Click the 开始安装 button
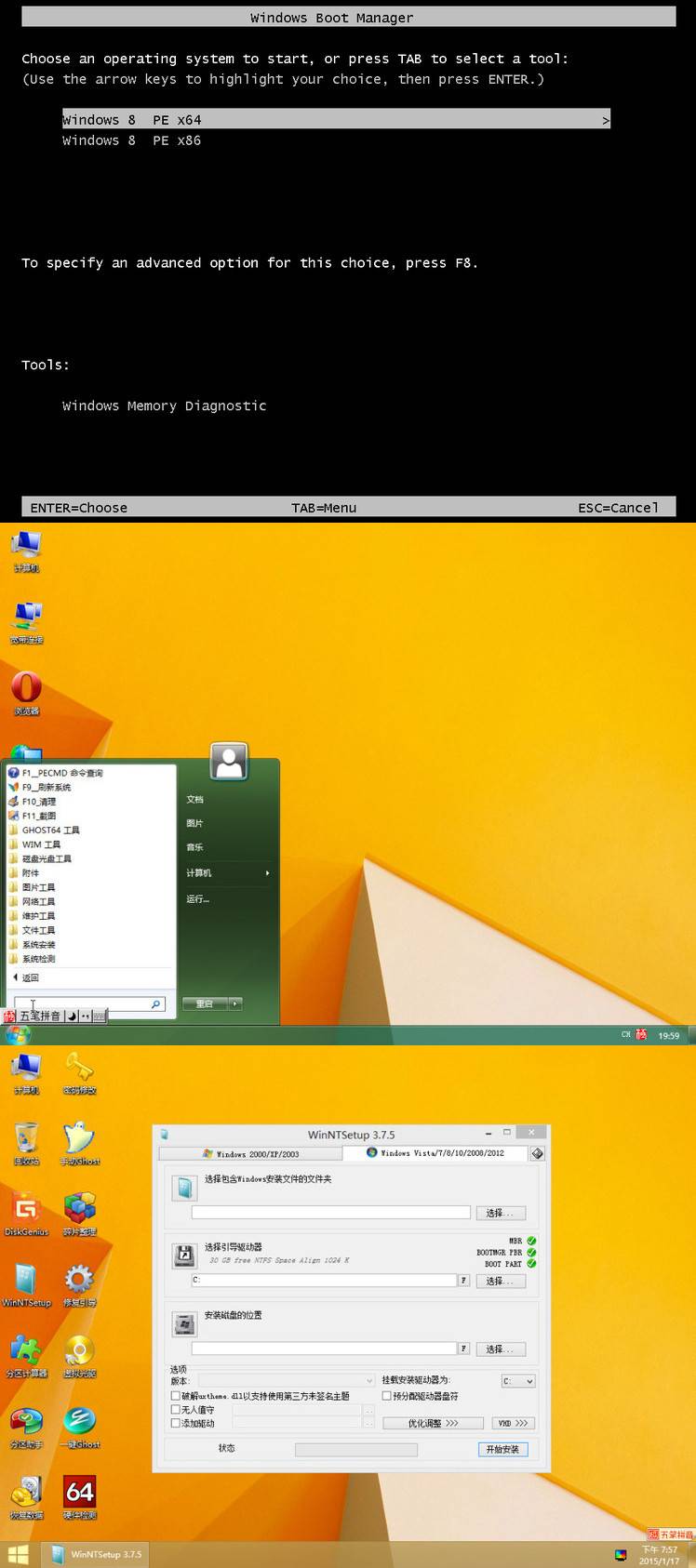Screen dimensions: 696x1568 (502, 1449)
